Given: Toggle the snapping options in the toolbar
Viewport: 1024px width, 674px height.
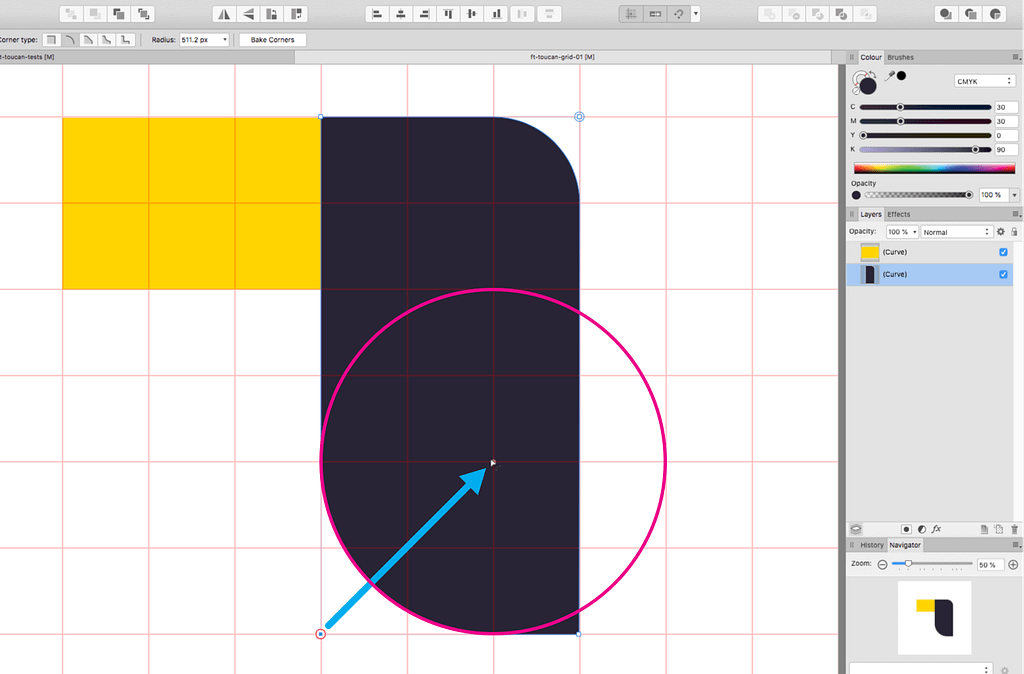Looking at the screenshot, I should (681, 13).
